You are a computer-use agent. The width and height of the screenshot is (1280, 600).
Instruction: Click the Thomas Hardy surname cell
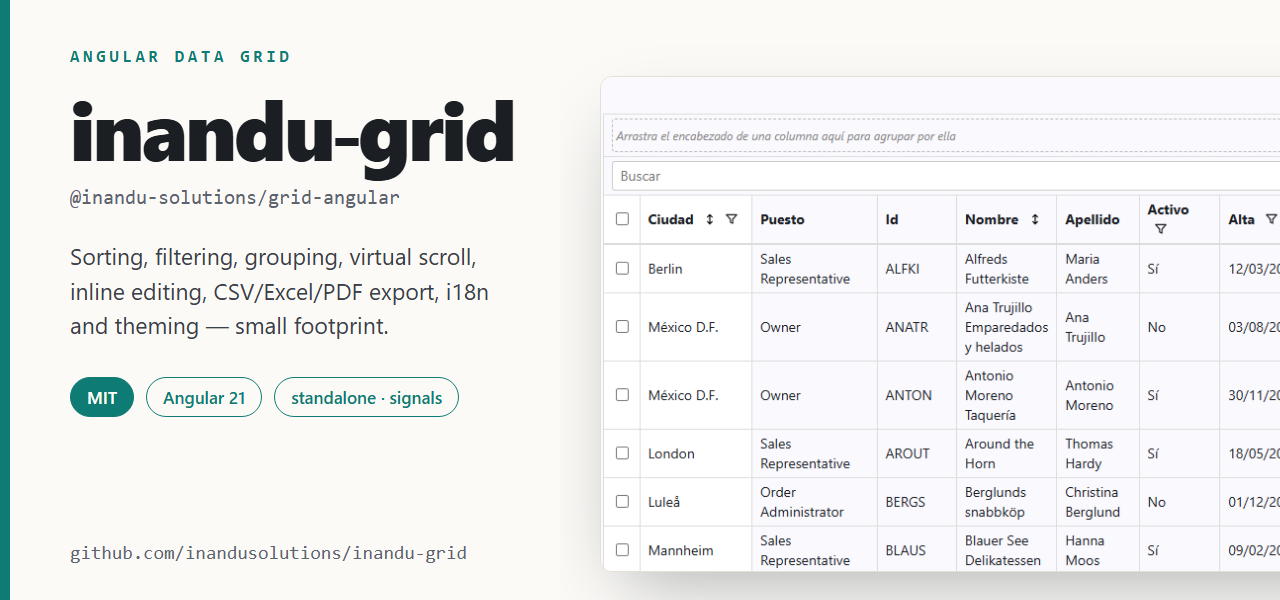click(x=1098, y=453)
